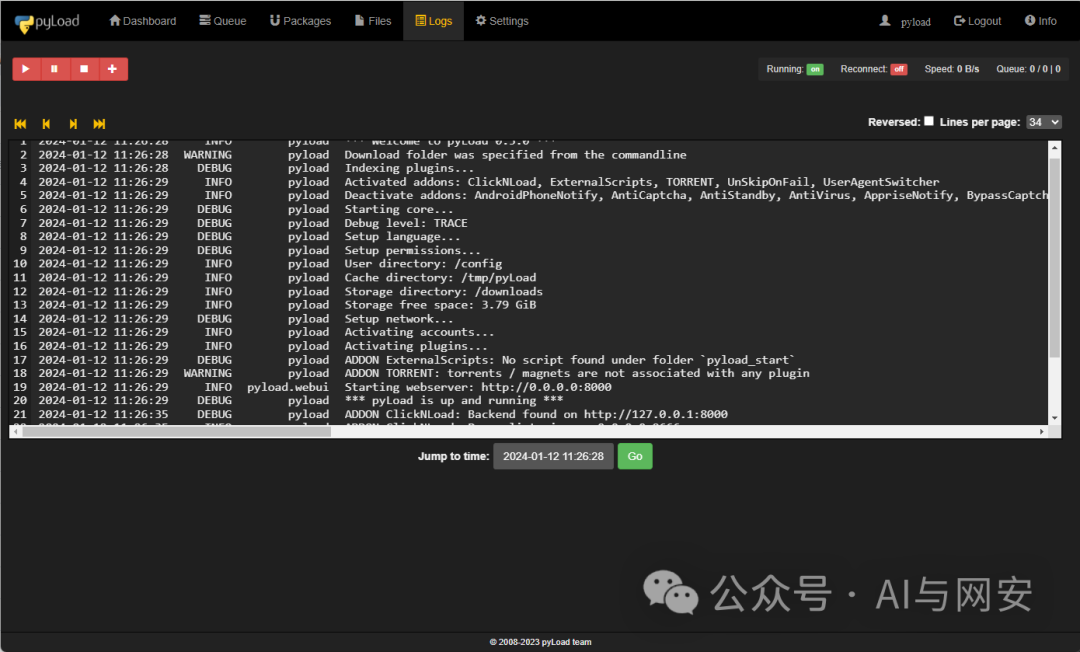Viewport: 1080px width, 652px height.
Task: Click the Logout link
Action: pos(977,21)
